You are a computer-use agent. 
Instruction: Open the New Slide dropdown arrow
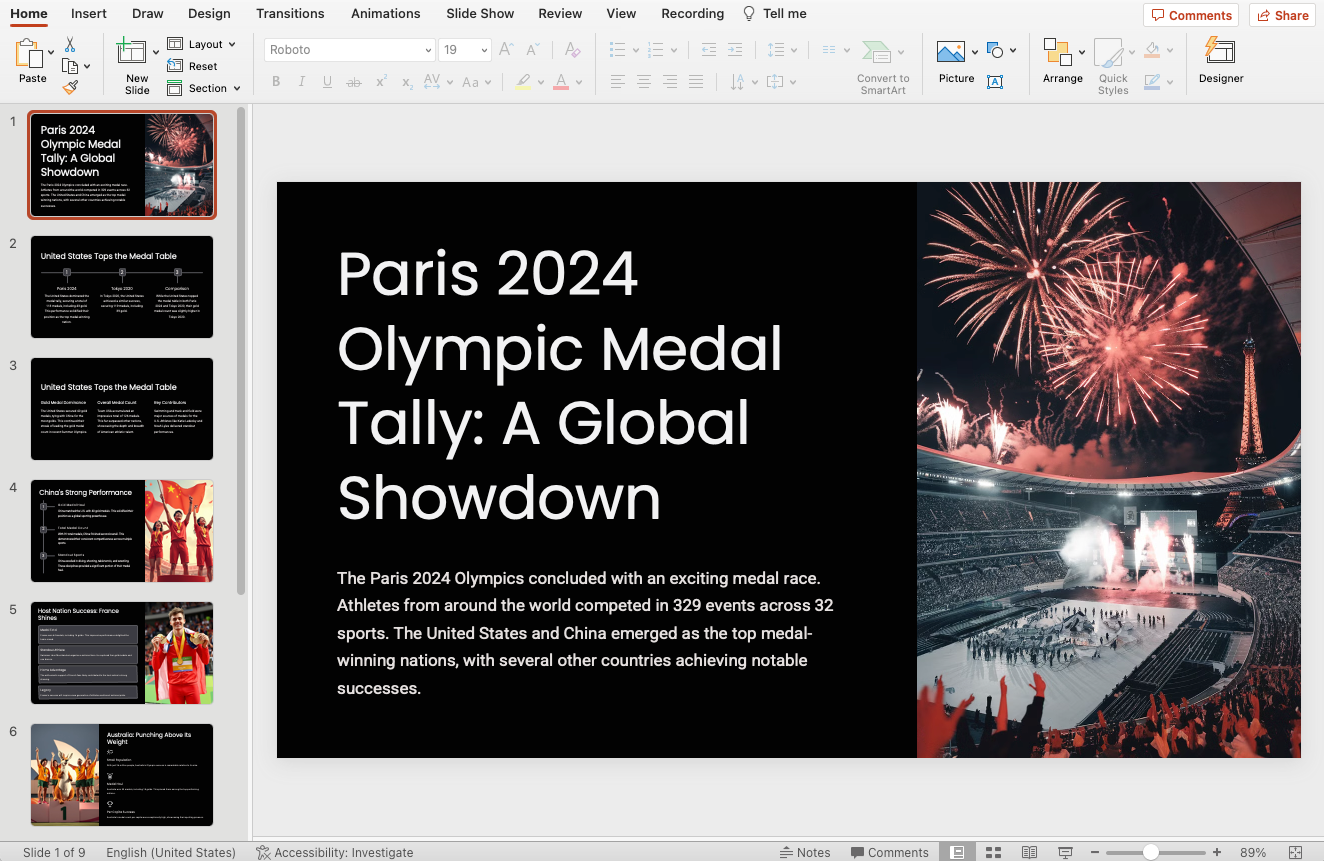click(155, 52)
